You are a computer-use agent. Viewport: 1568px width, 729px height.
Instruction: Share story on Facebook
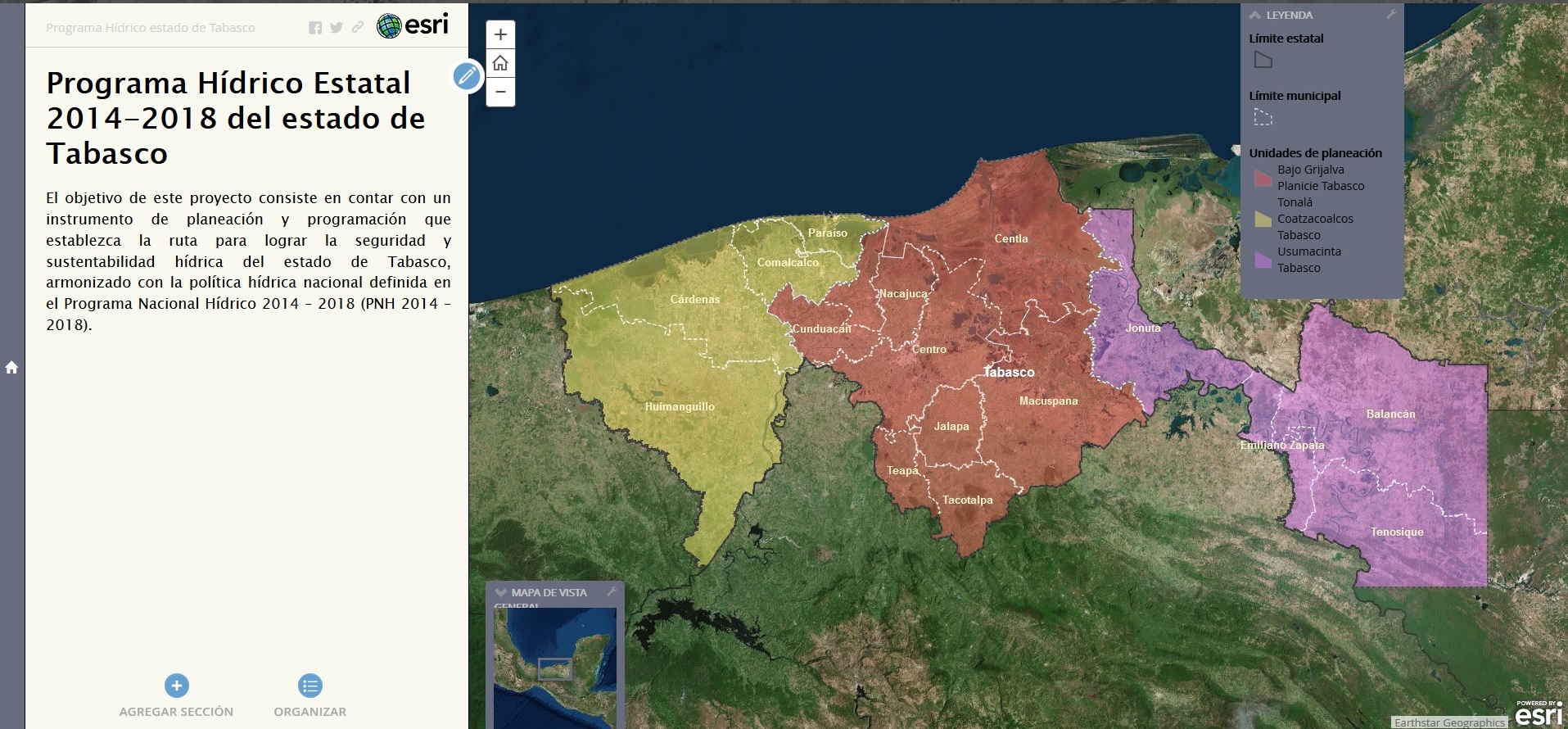(315, 28)
